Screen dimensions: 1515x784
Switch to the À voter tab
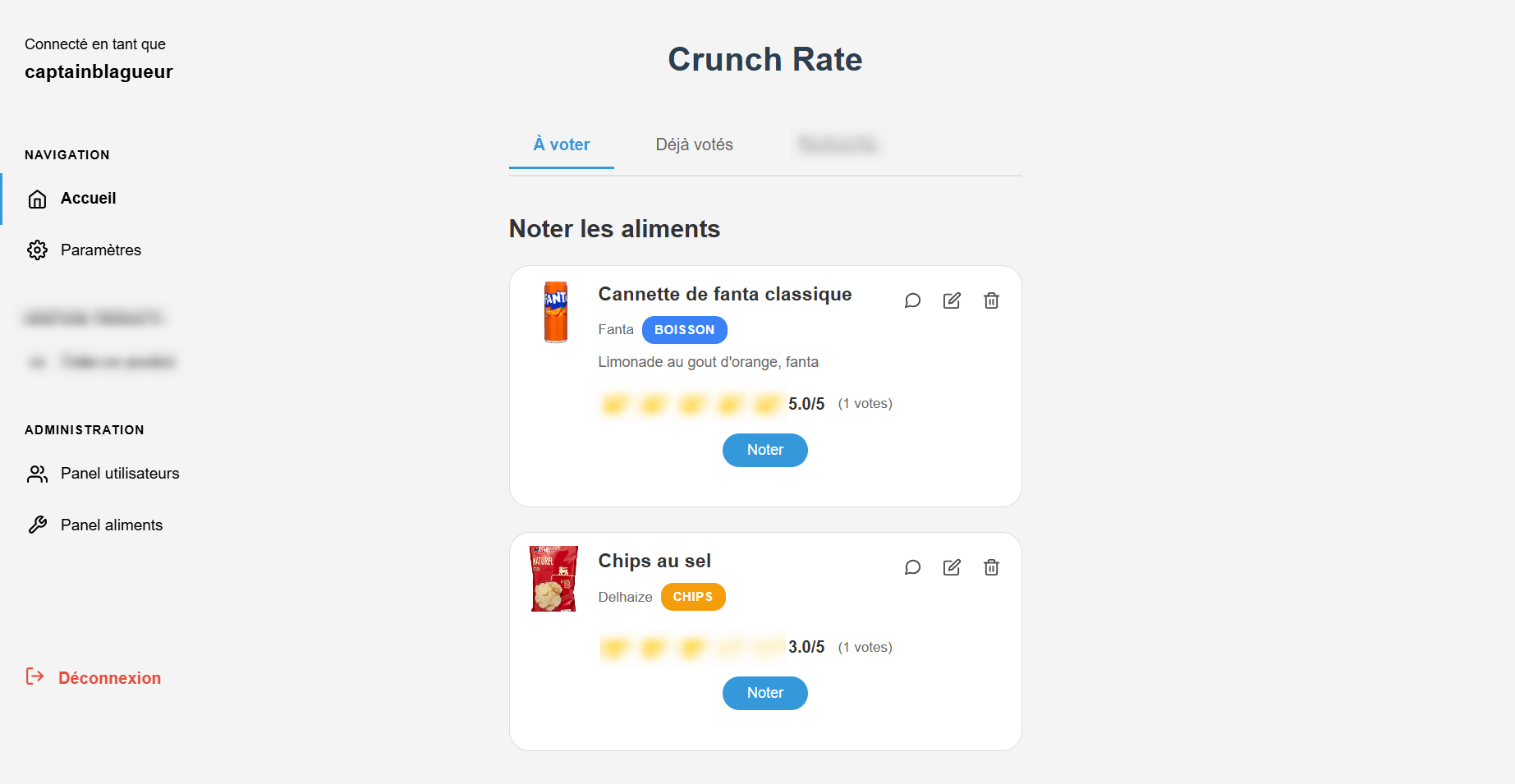(562, 144)
